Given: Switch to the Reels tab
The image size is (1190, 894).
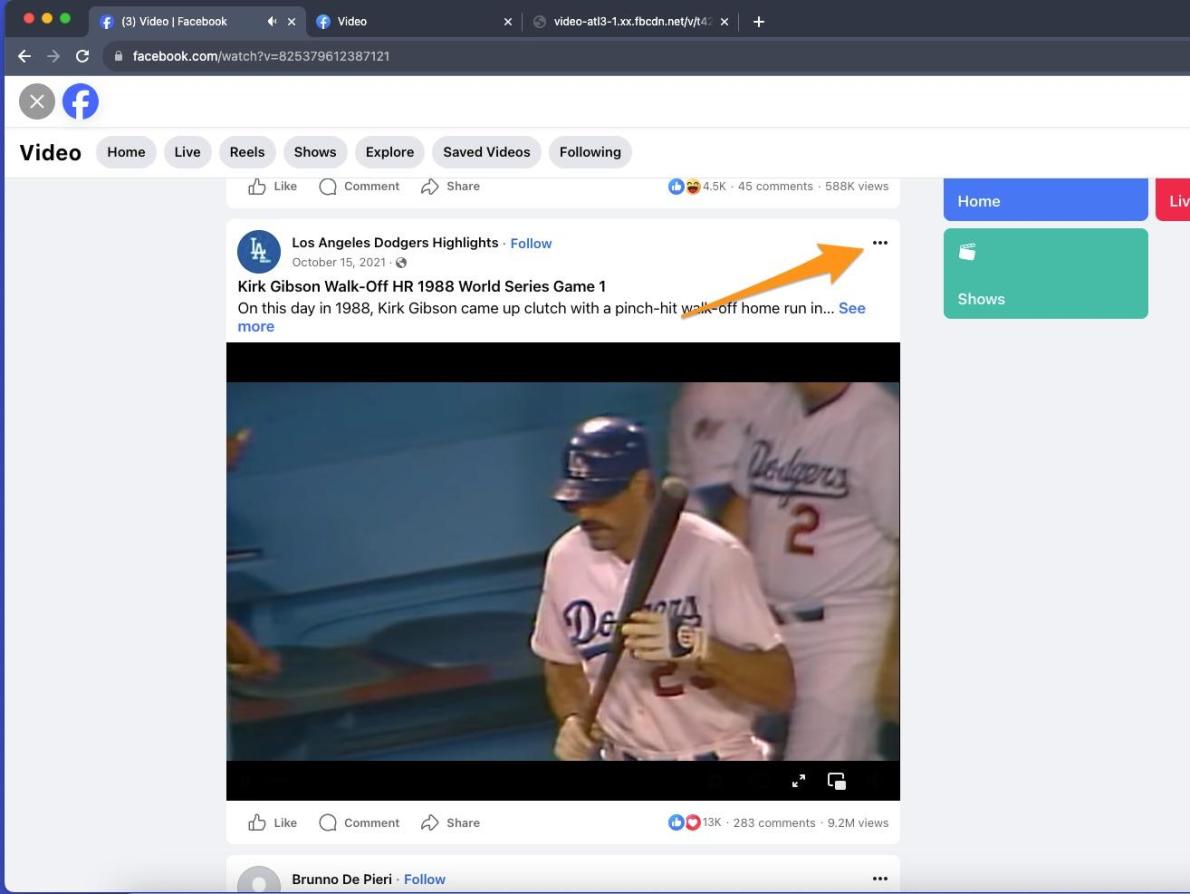Looking at the screenshot, I should point(247,151).
